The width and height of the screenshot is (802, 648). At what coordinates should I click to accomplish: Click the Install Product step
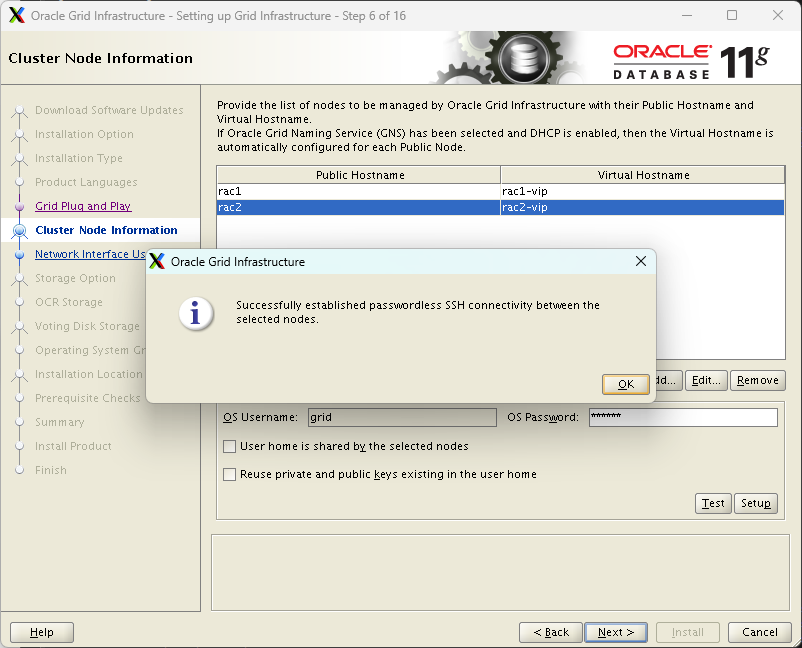pyautogui.click(x=73, y=446)
